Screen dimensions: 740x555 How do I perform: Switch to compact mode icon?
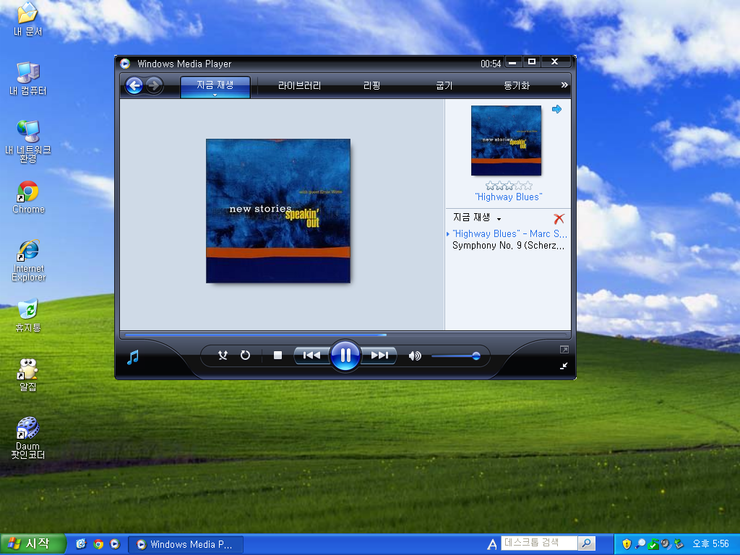tap(564, 366)
